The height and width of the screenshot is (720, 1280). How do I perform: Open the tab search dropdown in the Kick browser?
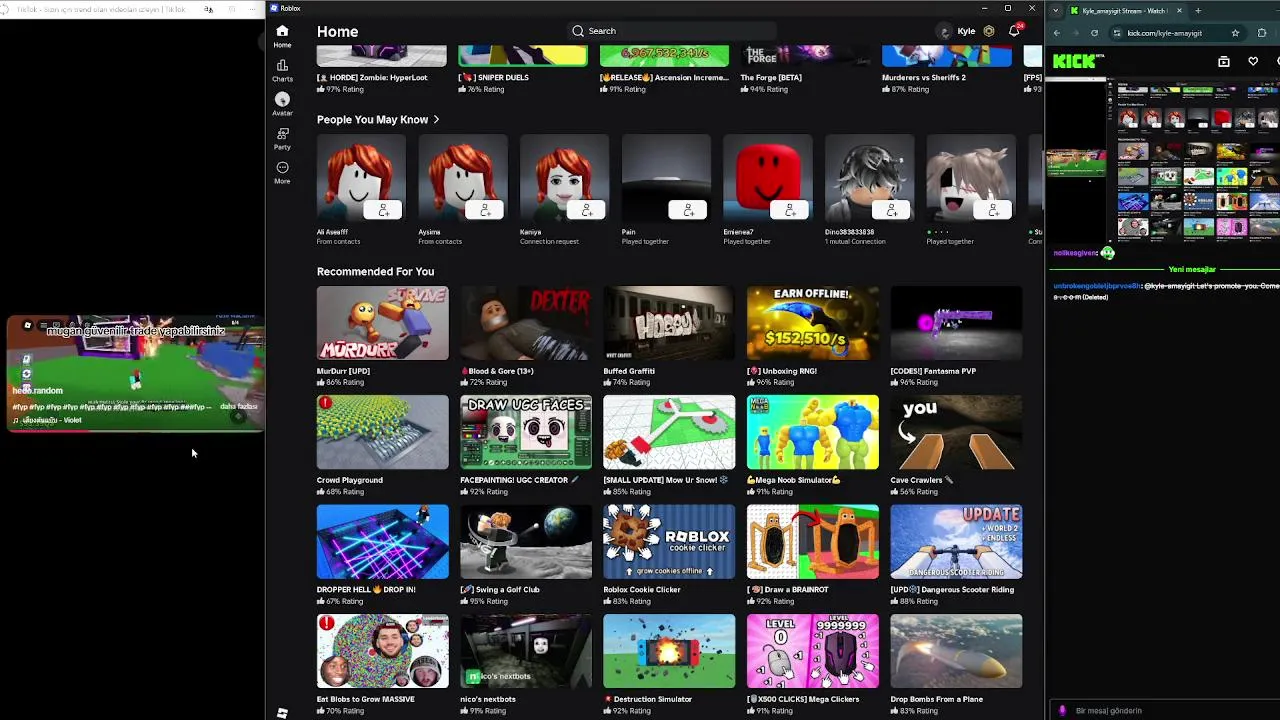1056,10
